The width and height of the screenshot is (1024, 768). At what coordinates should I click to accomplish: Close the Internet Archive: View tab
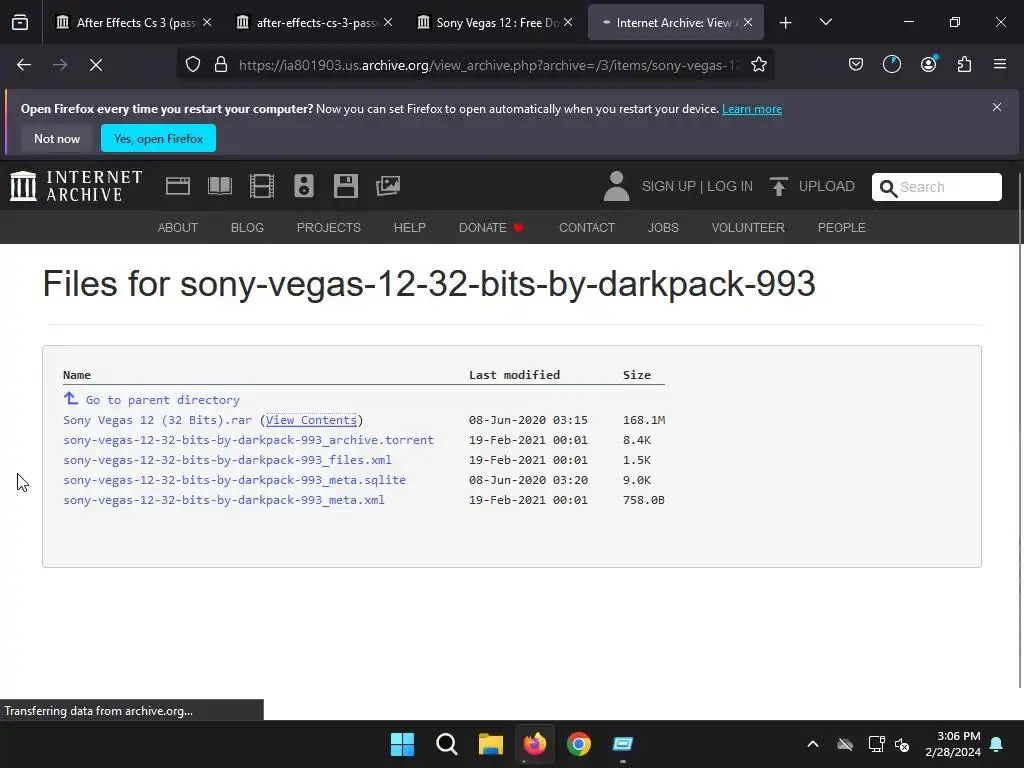click(748, 22)
